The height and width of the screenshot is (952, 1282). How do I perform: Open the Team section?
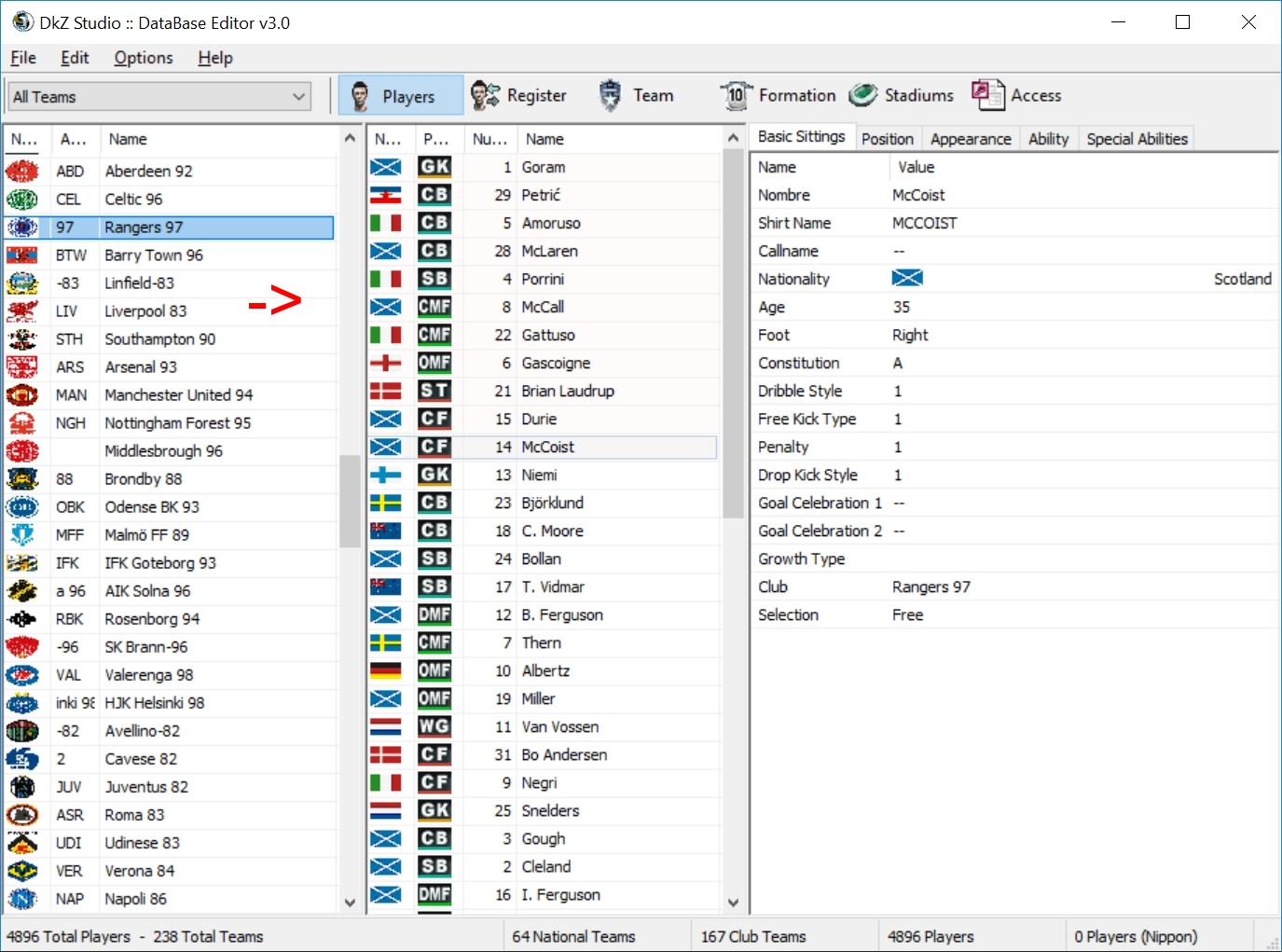[636, 95]
